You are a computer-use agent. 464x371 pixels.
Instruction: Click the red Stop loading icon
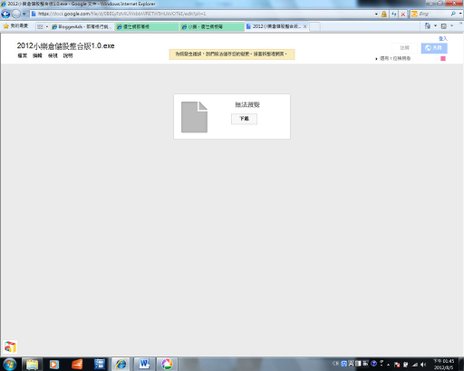[403, 14]
